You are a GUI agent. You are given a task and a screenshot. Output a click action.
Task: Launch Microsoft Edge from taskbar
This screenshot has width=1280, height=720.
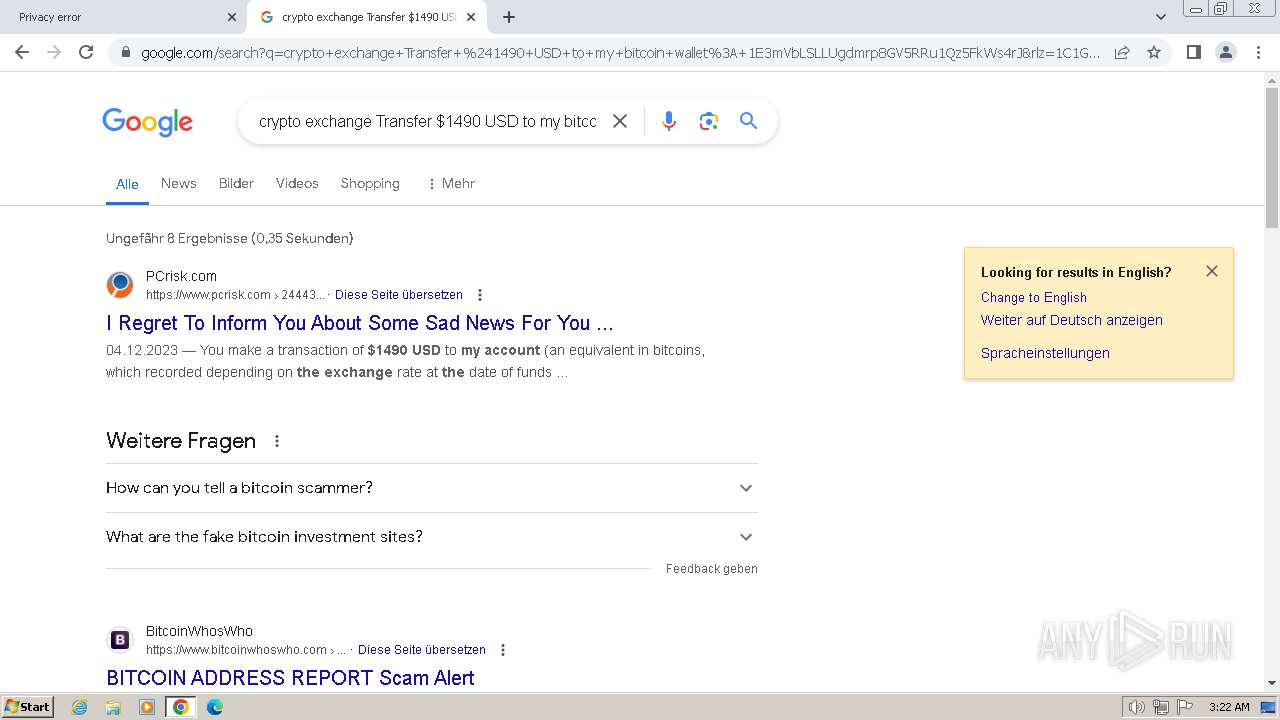click(214, 707)
